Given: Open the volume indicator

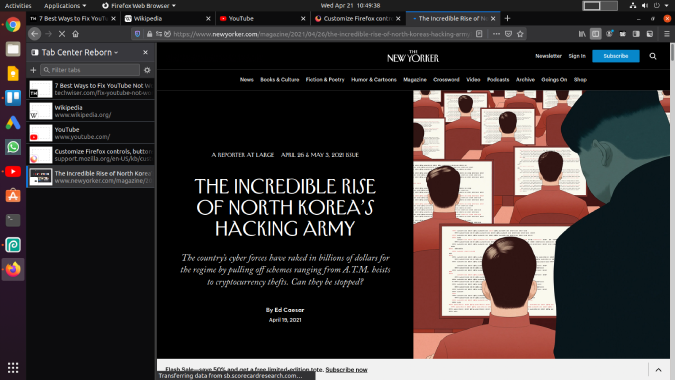Looking at the screenshot, I should [645, 6].
